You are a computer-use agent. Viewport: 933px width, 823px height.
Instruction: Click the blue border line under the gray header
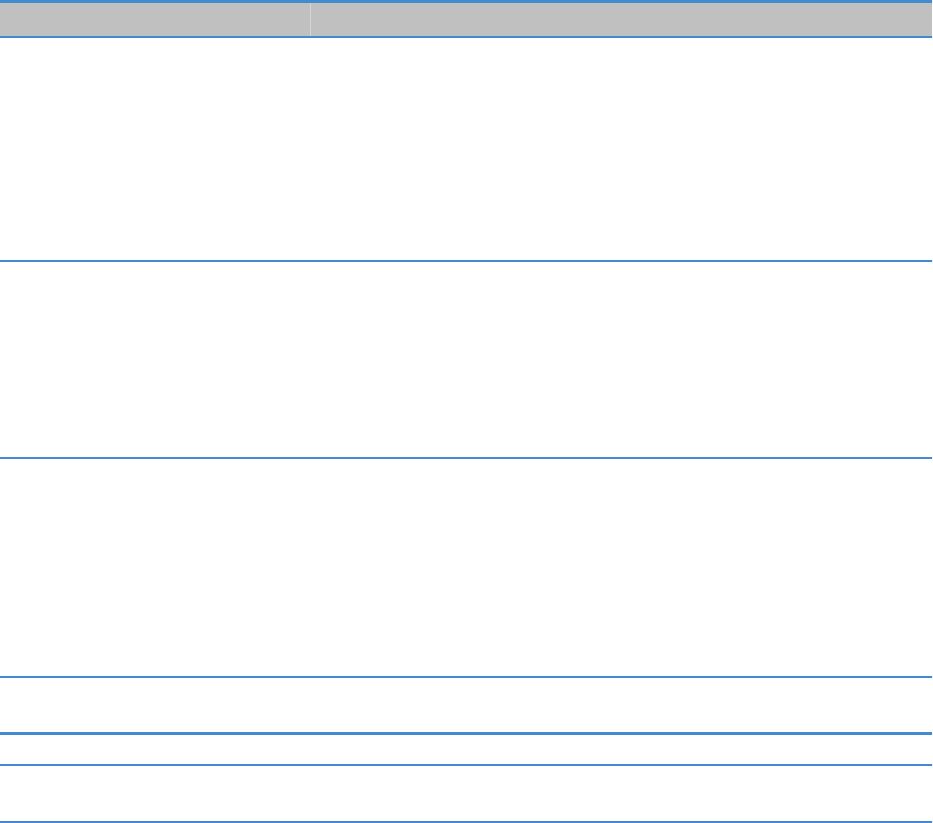pyautogui.click(x=466, y=37)
